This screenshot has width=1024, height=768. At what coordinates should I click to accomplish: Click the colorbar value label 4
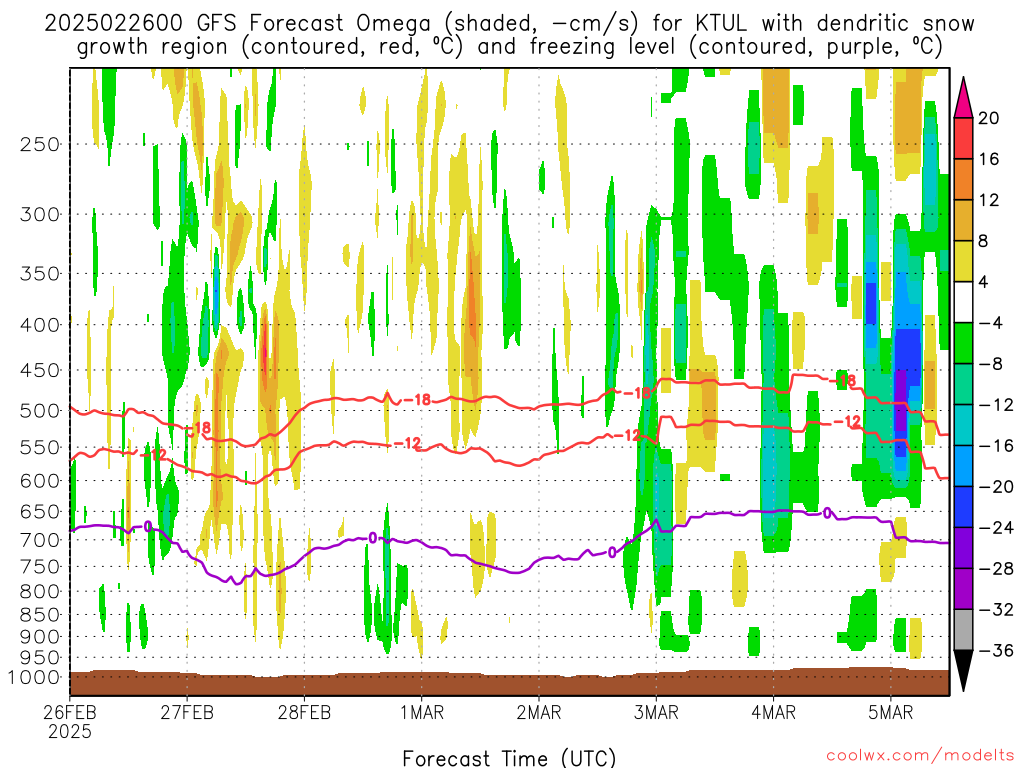coord(984,282)
